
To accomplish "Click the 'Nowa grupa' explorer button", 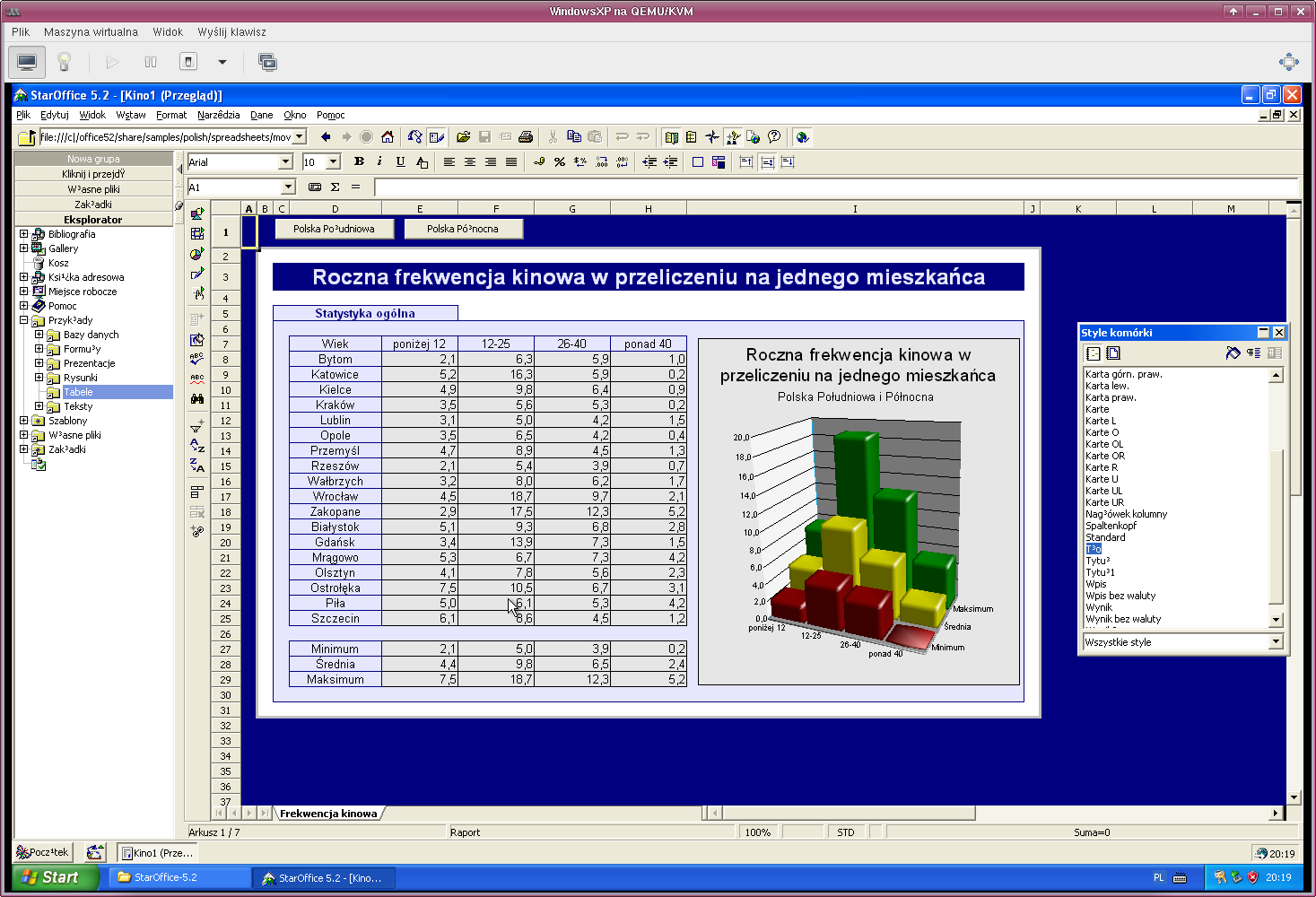I will tap(93, 159).
